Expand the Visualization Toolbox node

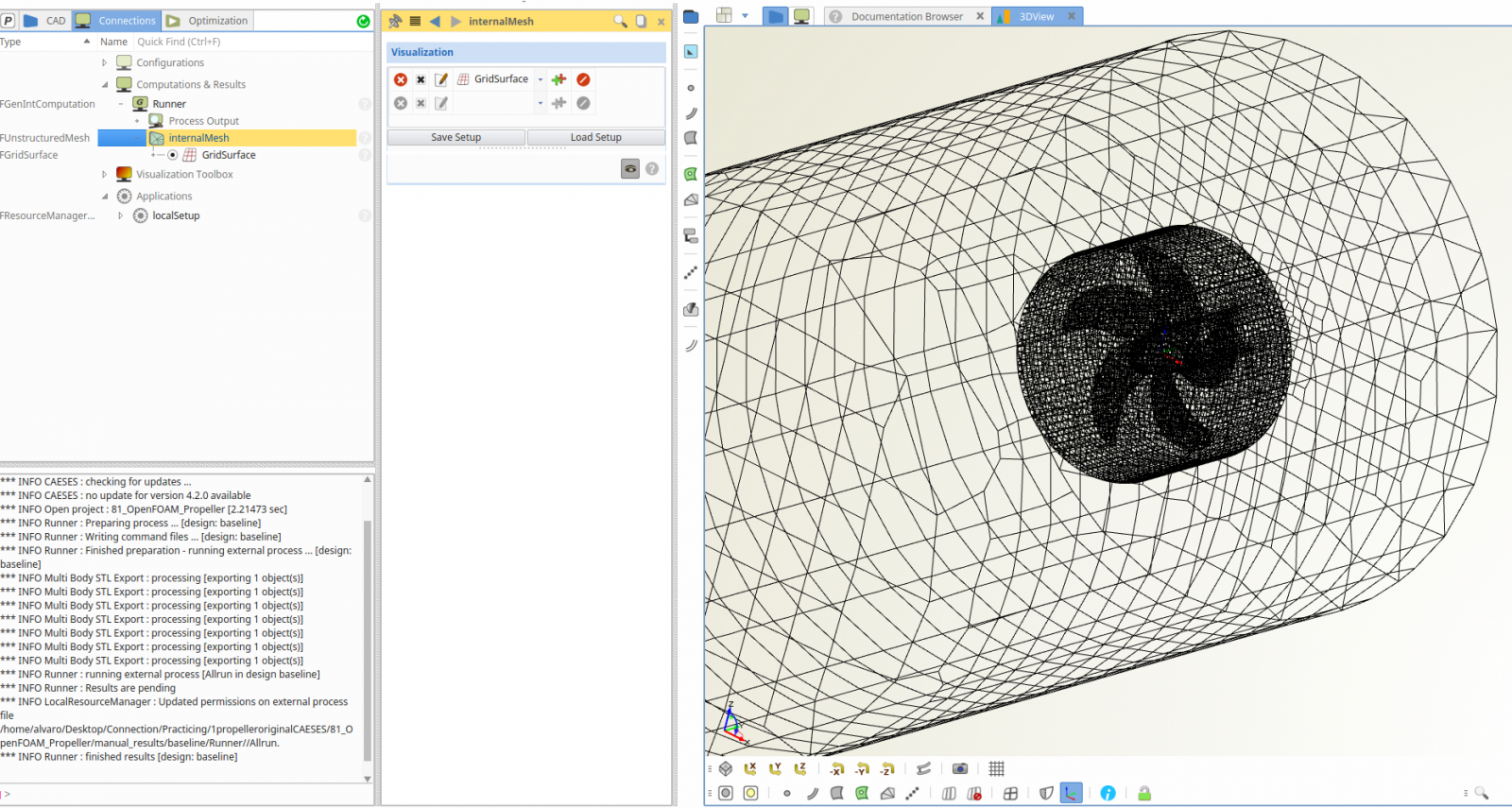click(x=105, y=174)
